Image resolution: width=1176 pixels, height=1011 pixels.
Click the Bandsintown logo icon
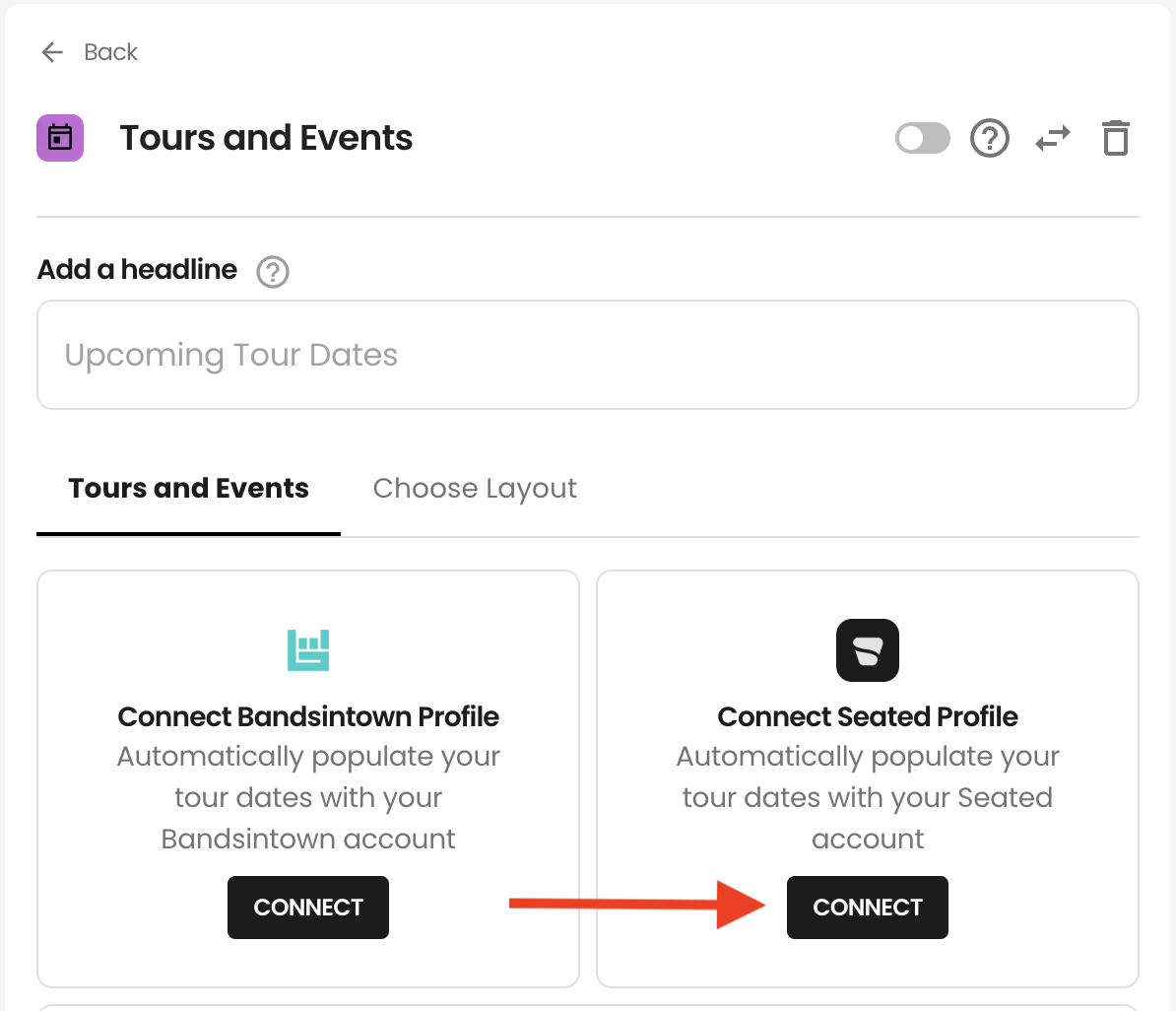(308, 650)
